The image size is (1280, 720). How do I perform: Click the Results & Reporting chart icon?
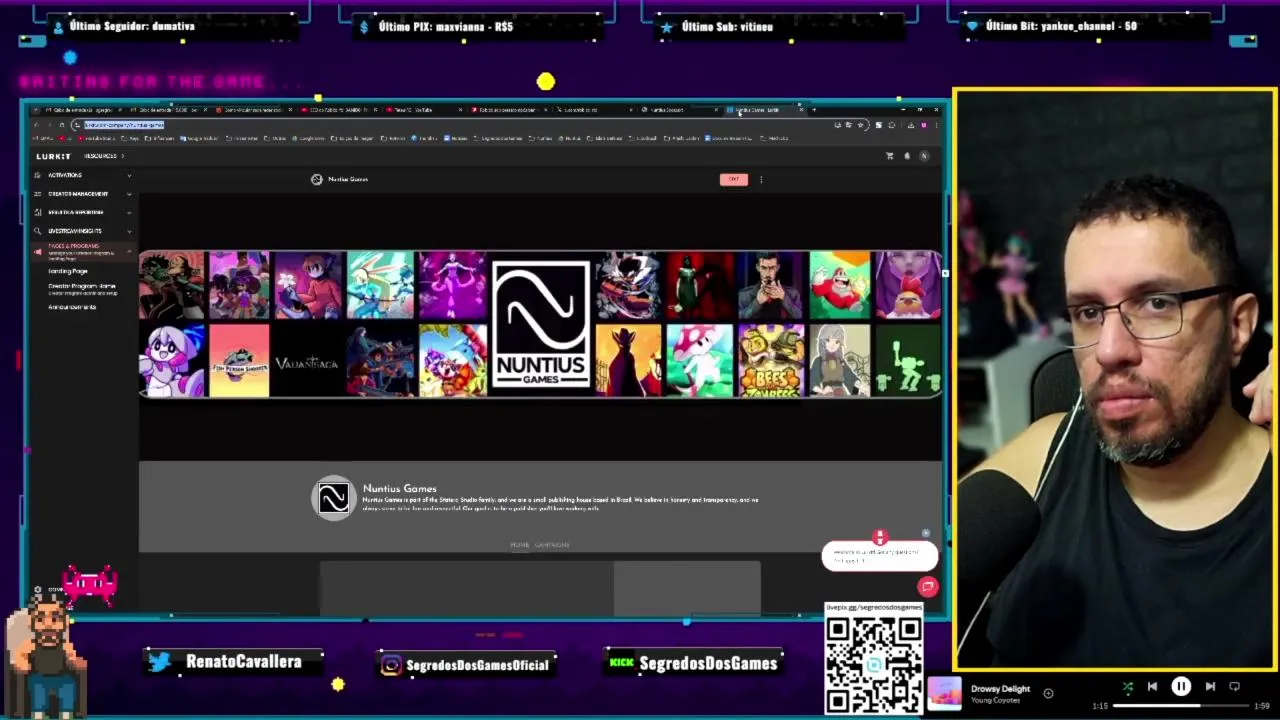coord(38,212)
